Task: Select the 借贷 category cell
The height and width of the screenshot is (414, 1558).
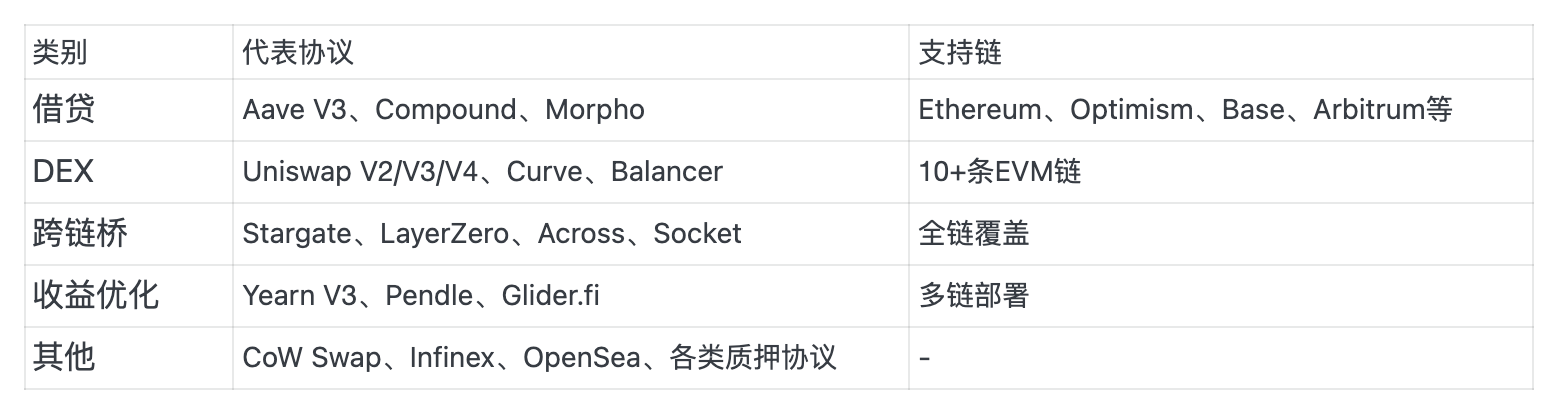Action: [64, 109]
